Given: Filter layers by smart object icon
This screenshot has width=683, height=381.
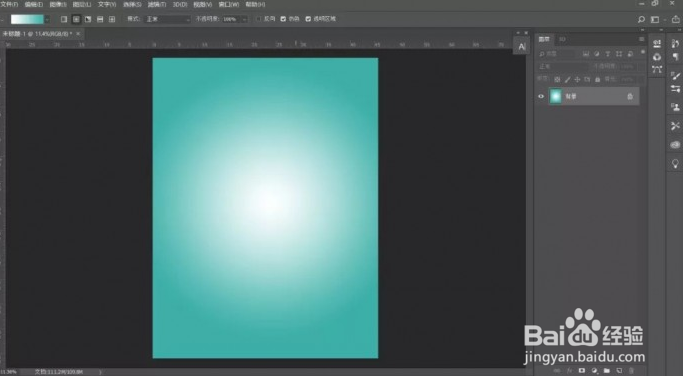Looking at the screenshot, I should pos(630,54).
